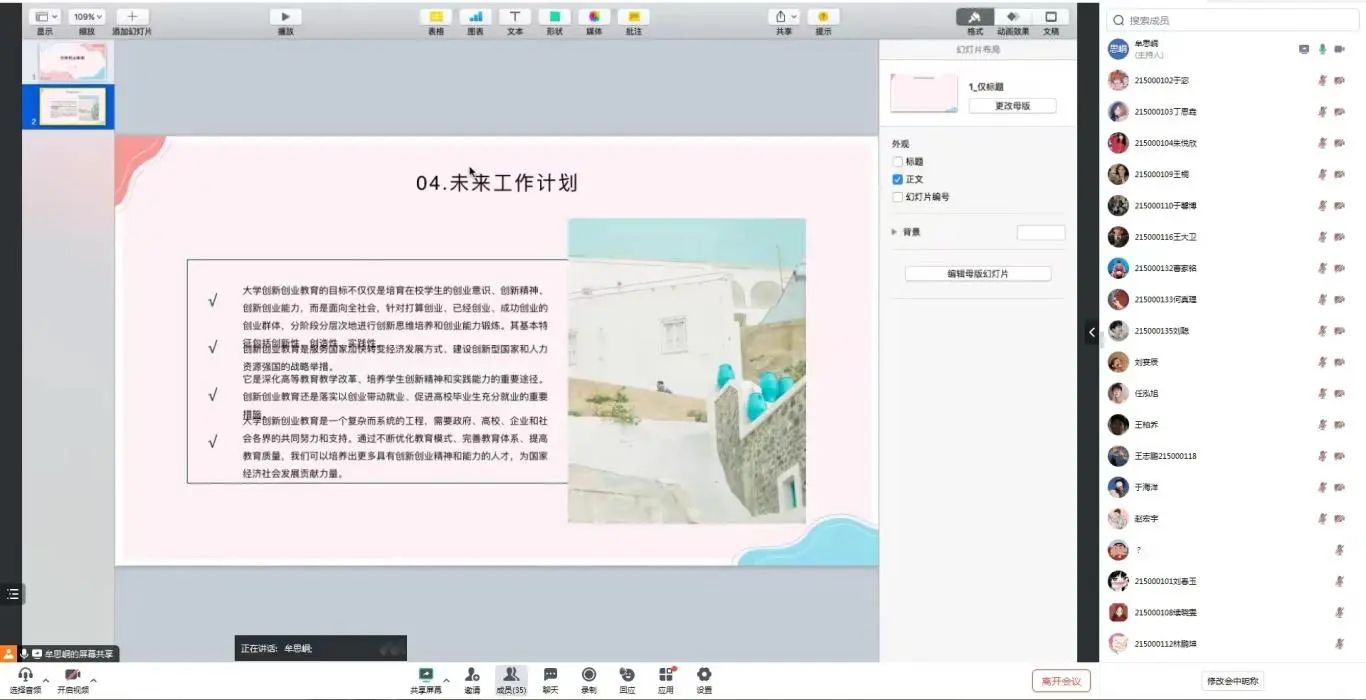Image resolution: width=1366 pixels, height=700 pixels.
Task: Open the 邀请 invite icon
Action: tap(472, 676)
